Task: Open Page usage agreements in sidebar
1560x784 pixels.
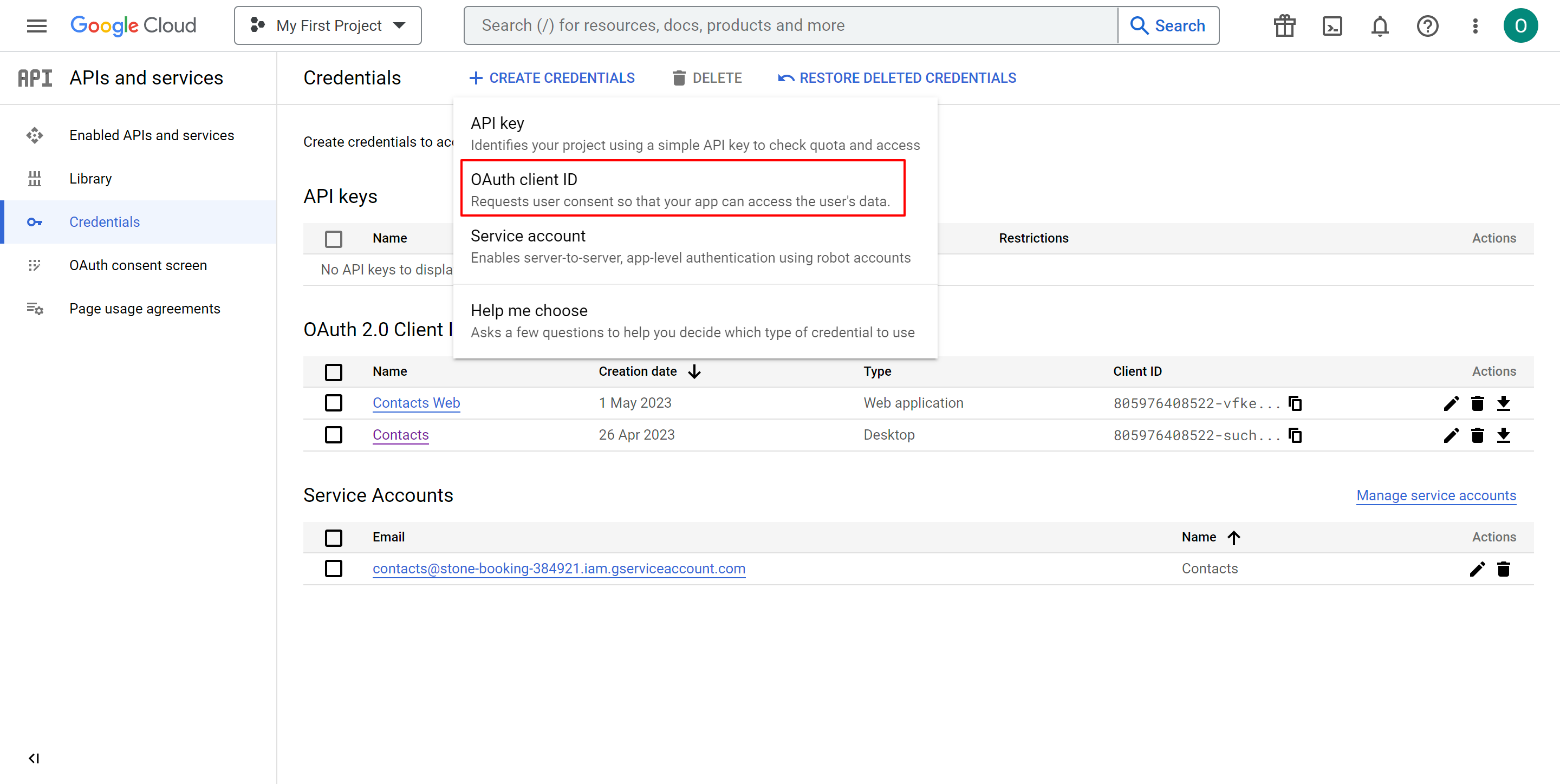Action: coord(139,309)
